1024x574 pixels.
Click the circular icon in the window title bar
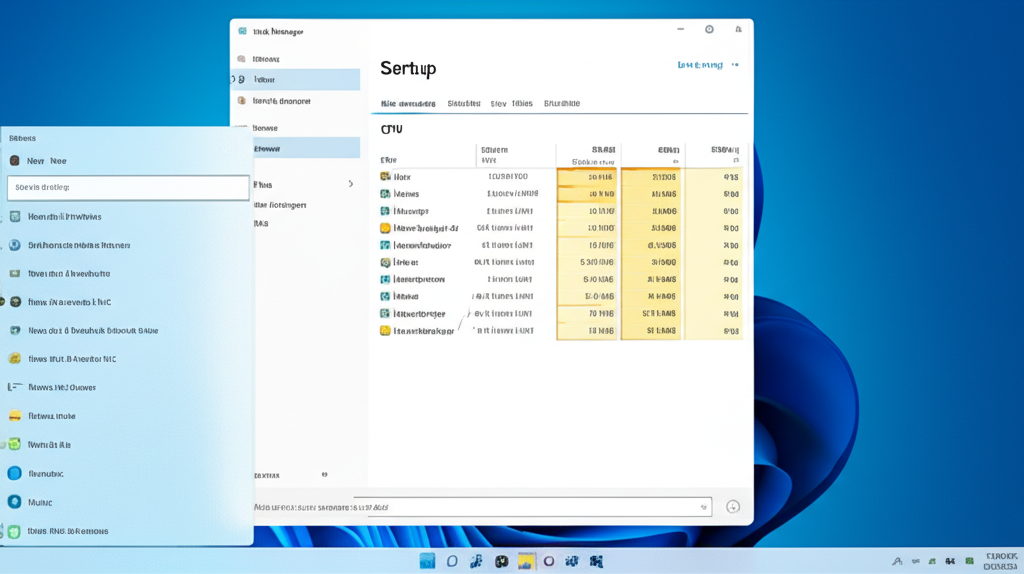[x=709, y=30]
